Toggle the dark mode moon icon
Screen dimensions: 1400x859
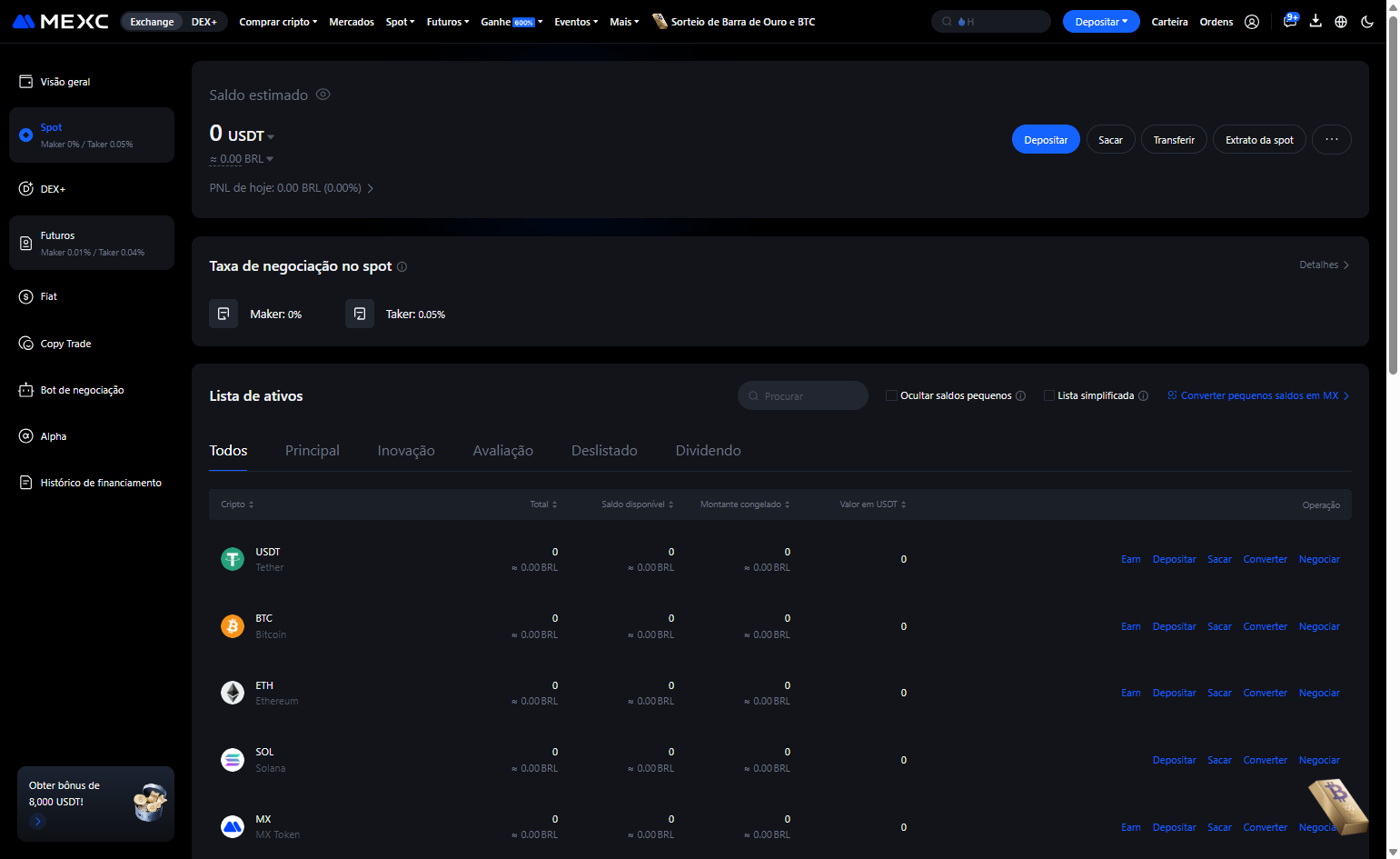coord(1367,22)
